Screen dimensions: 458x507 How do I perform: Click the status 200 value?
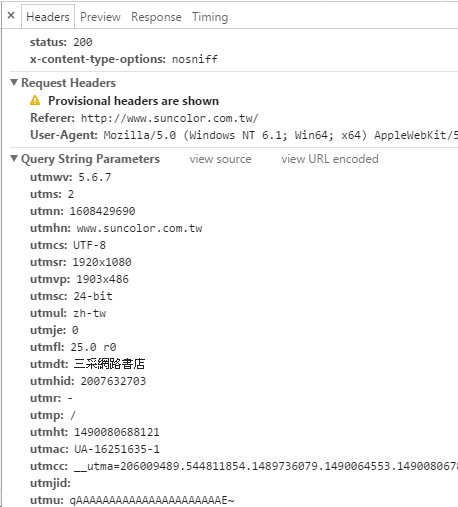pos(83,42)
